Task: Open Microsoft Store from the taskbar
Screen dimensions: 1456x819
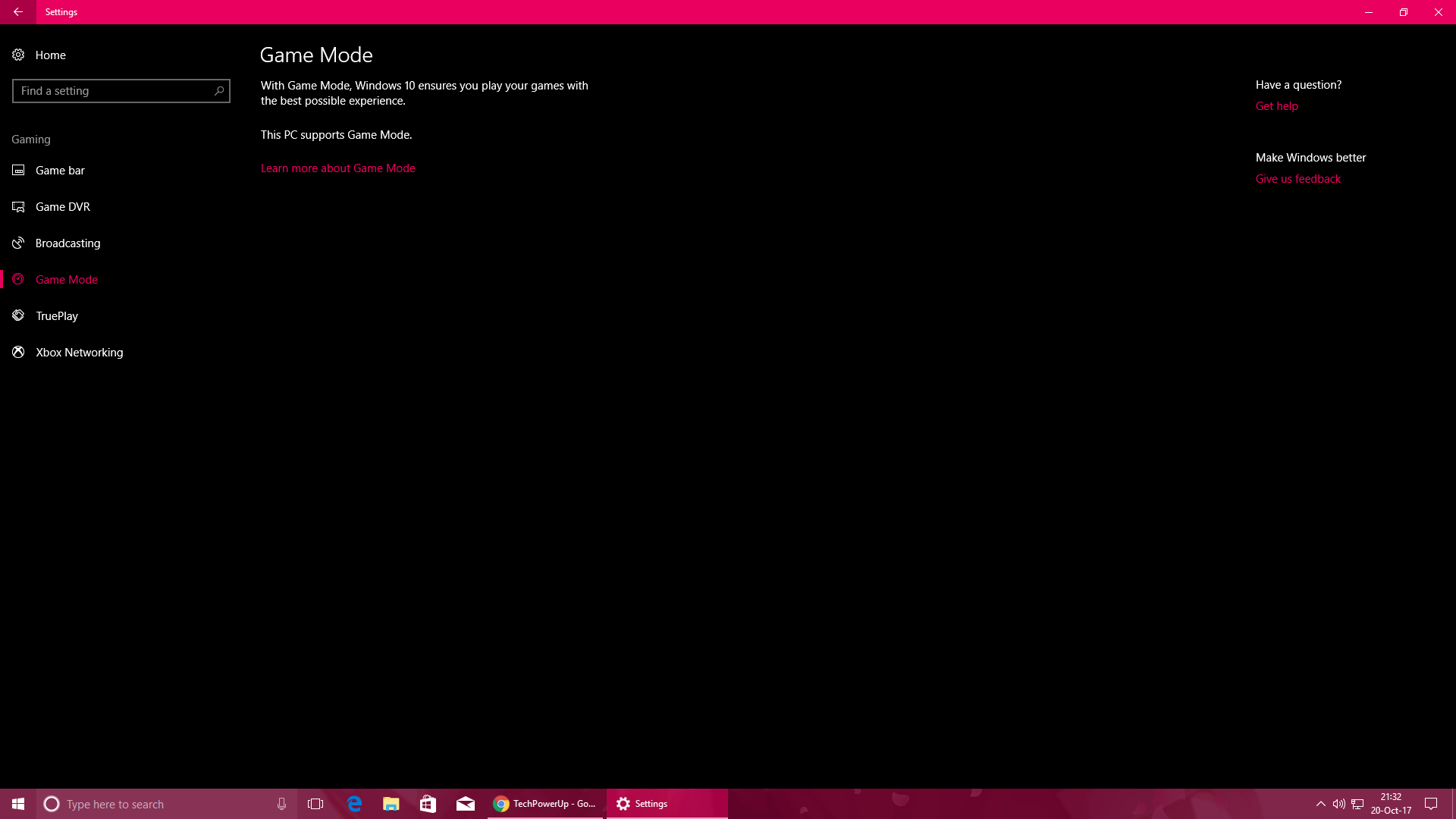Action: (x=428, y=804)
